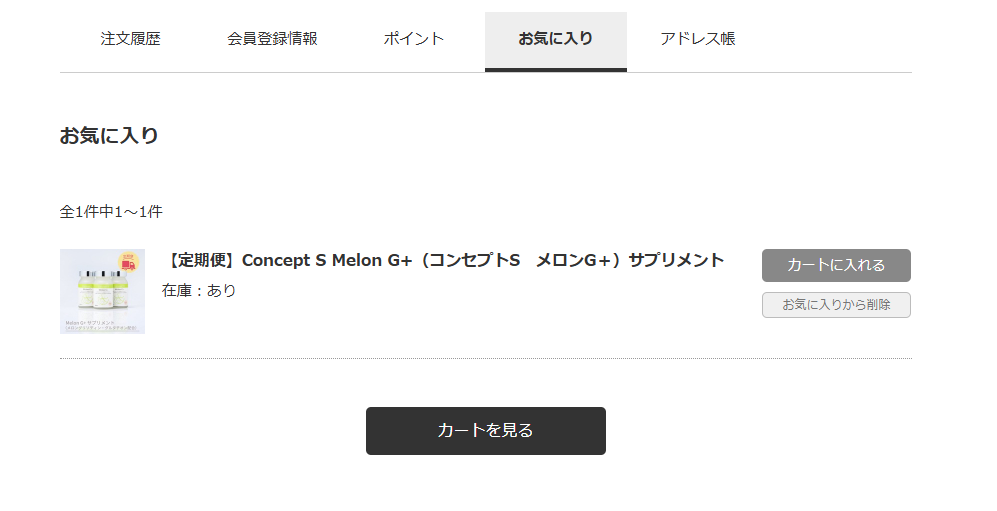Open the 注文履歴 tab
Image resolution: width=997 pixels, height=511 pixels.
coord(130,39)
